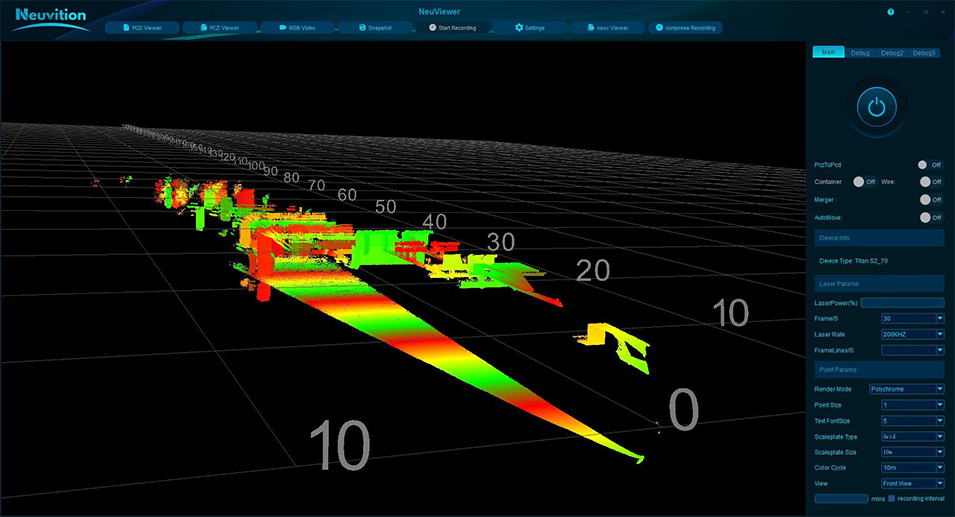The image size is (955, 517).
Task: Click the Neuvition logo
Action: point(51,18)
